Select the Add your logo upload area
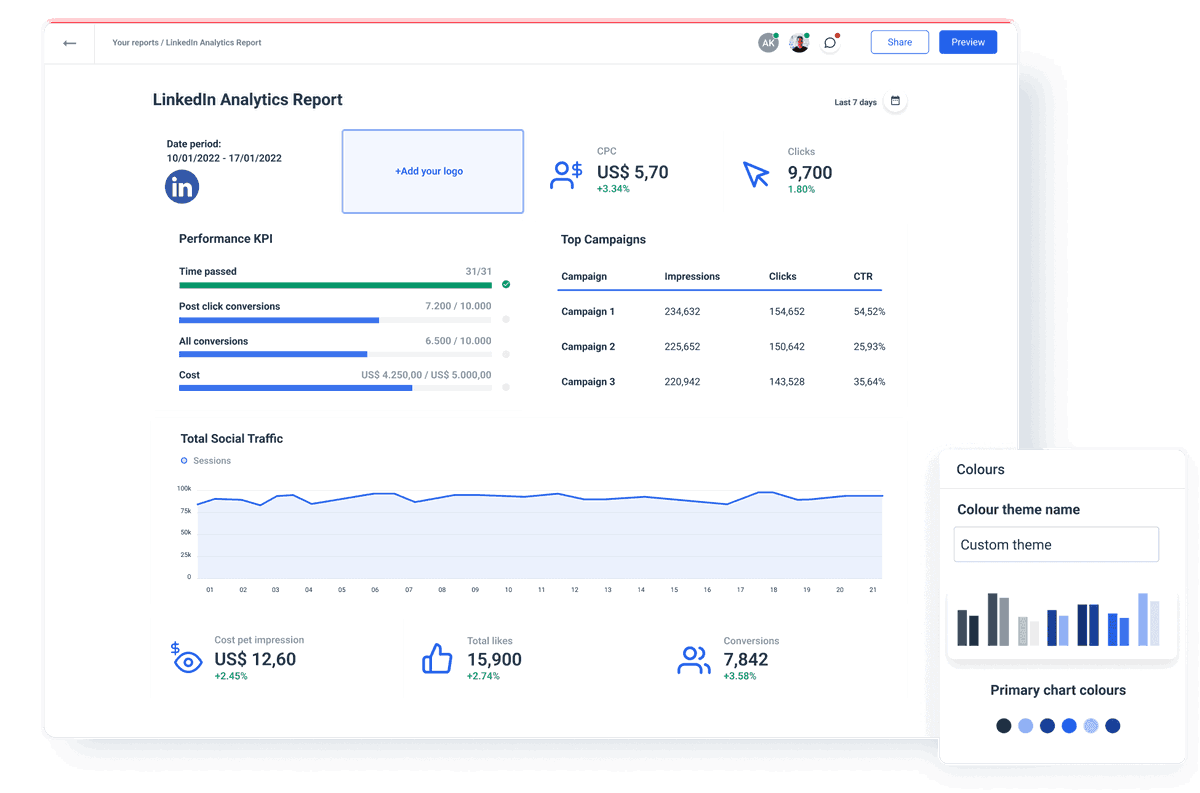 click(x=432, y=171)
